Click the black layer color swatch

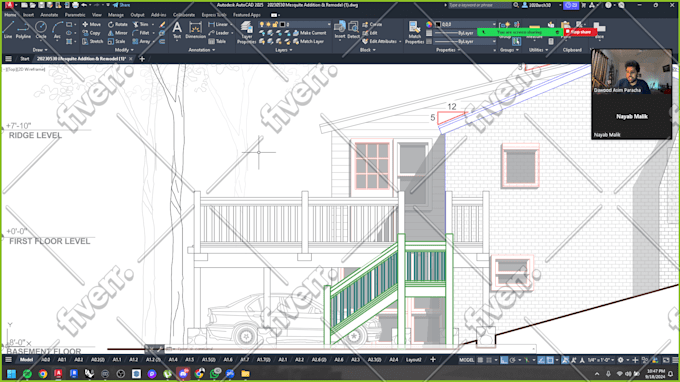[282, 24]
